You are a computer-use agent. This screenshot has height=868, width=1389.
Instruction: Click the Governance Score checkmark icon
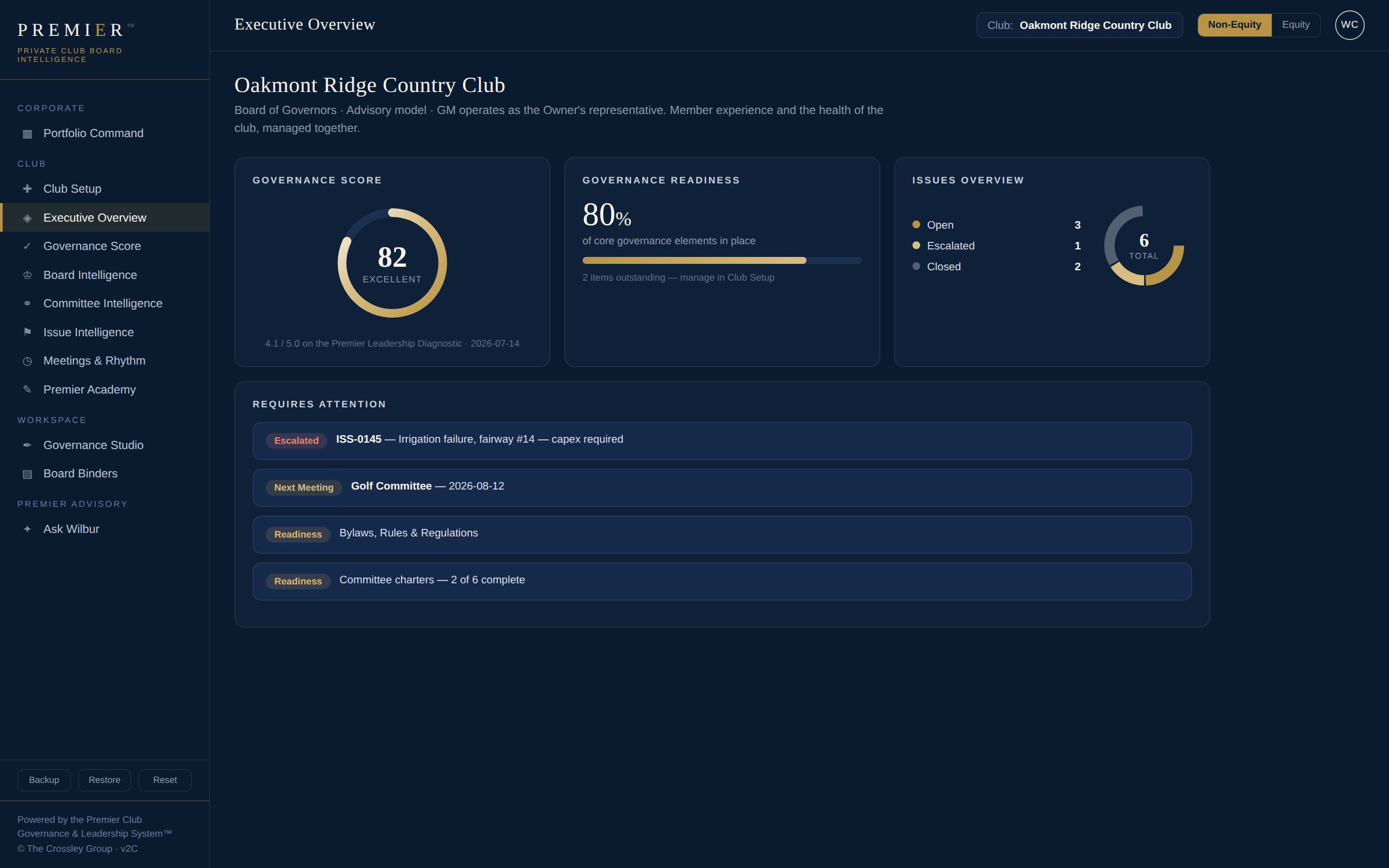(27, 246)
